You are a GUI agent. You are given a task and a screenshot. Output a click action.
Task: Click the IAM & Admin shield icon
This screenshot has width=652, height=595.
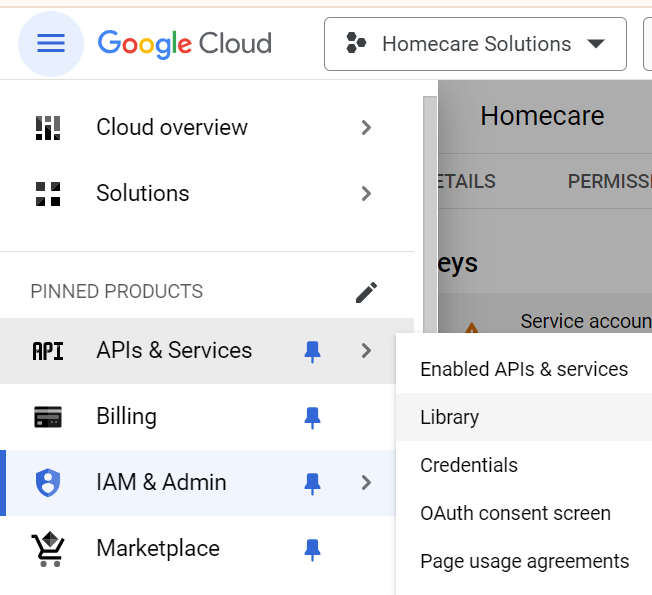(x=48, y=483)
